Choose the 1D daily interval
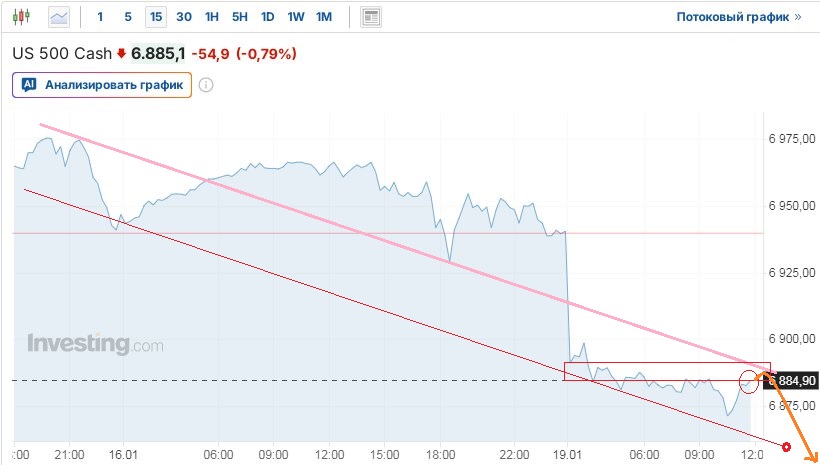 click(x=268, y=17)
